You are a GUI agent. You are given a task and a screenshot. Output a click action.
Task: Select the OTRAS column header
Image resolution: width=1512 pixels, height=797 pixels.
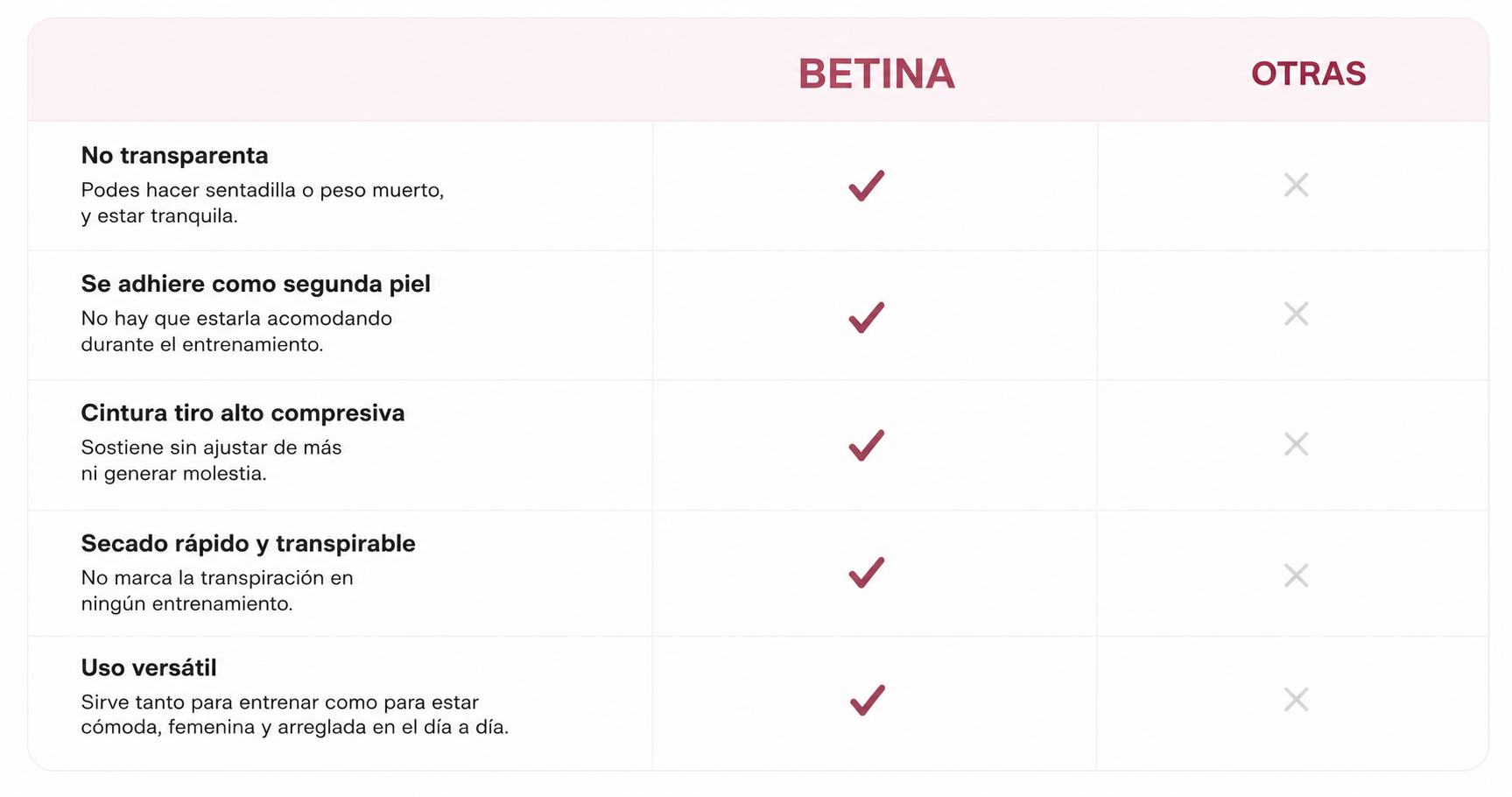point(1309,74)
